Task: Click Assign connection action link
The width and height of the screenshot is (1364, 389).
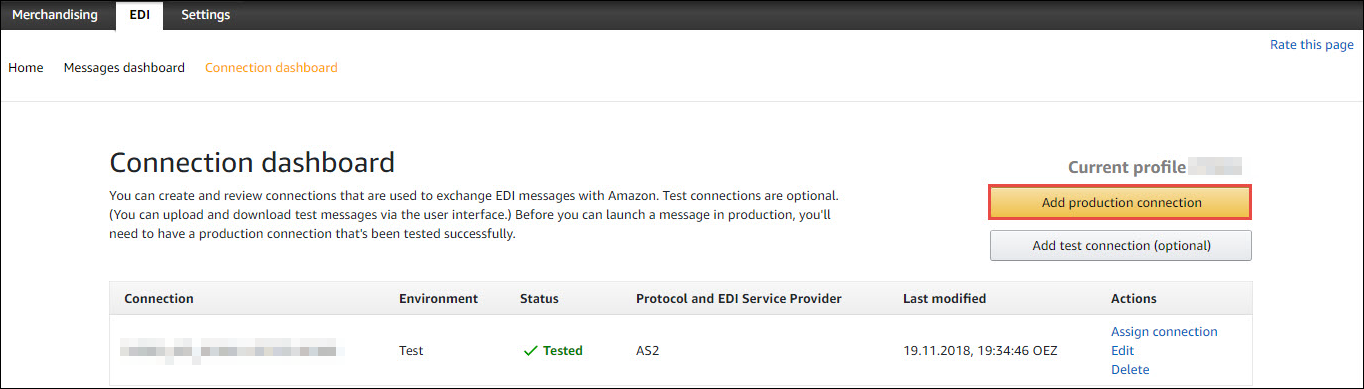Action: (x=1164, y=332)
